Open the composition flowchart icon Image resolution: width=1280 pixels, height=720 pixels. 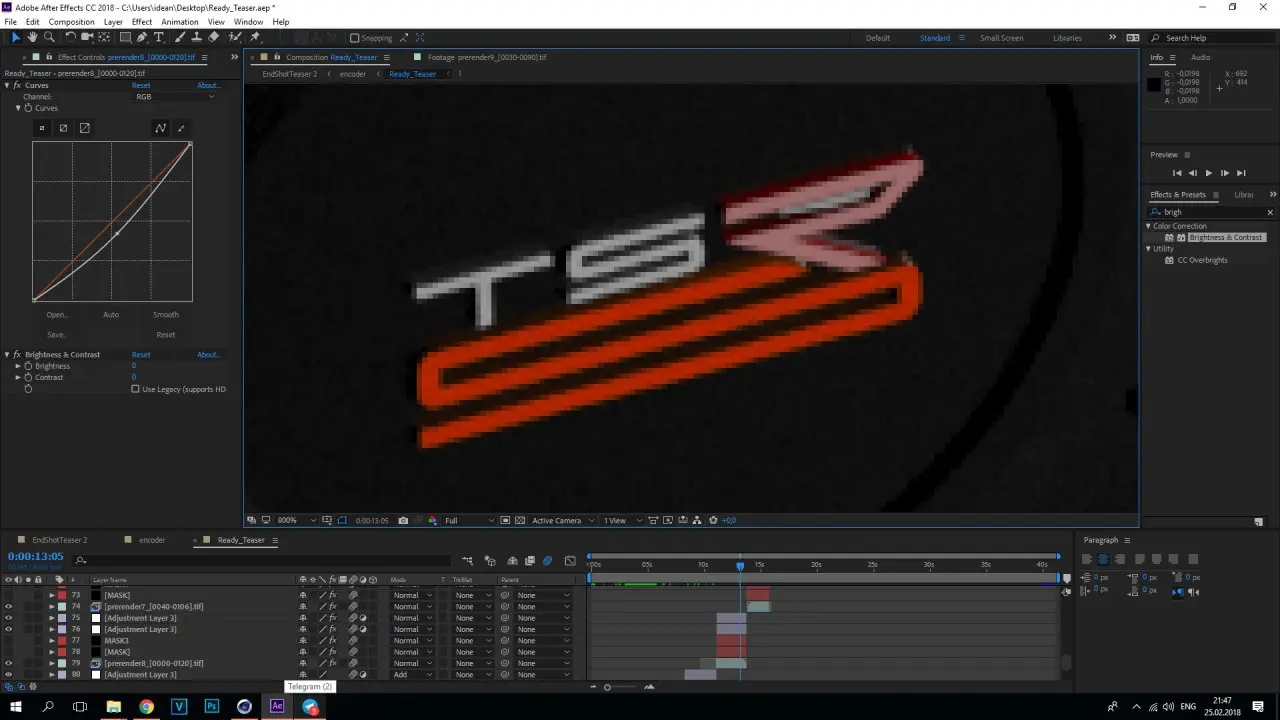[697, 521]
